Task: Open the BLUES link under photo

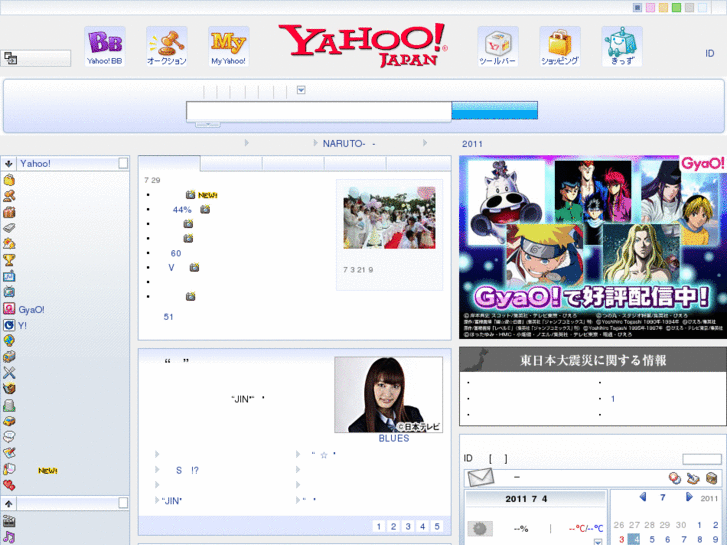Action: (393, 438)
